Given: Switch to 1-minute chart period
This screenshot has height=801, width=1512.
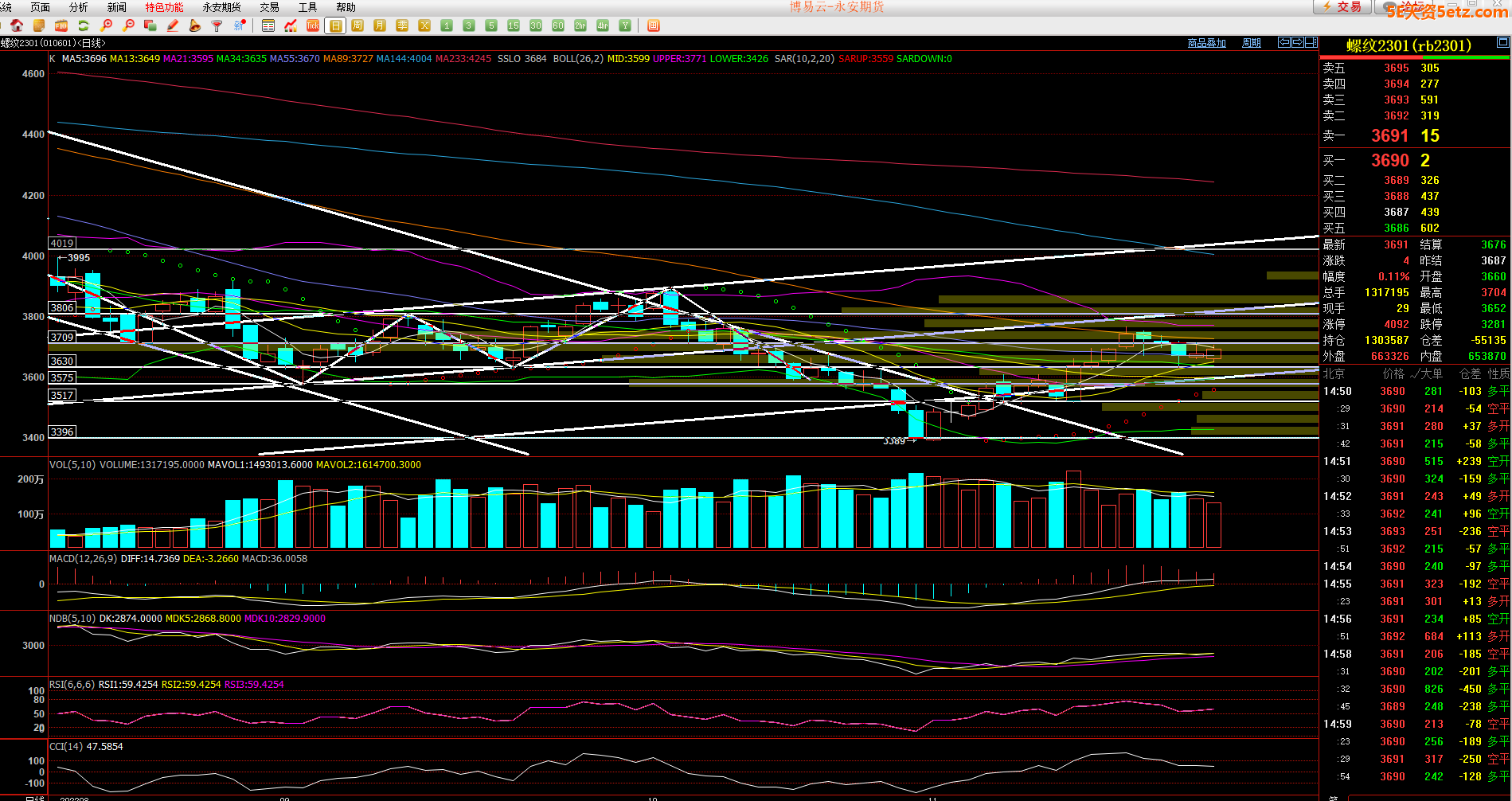Looking at the screenshot, I should (x=447, y=25).
